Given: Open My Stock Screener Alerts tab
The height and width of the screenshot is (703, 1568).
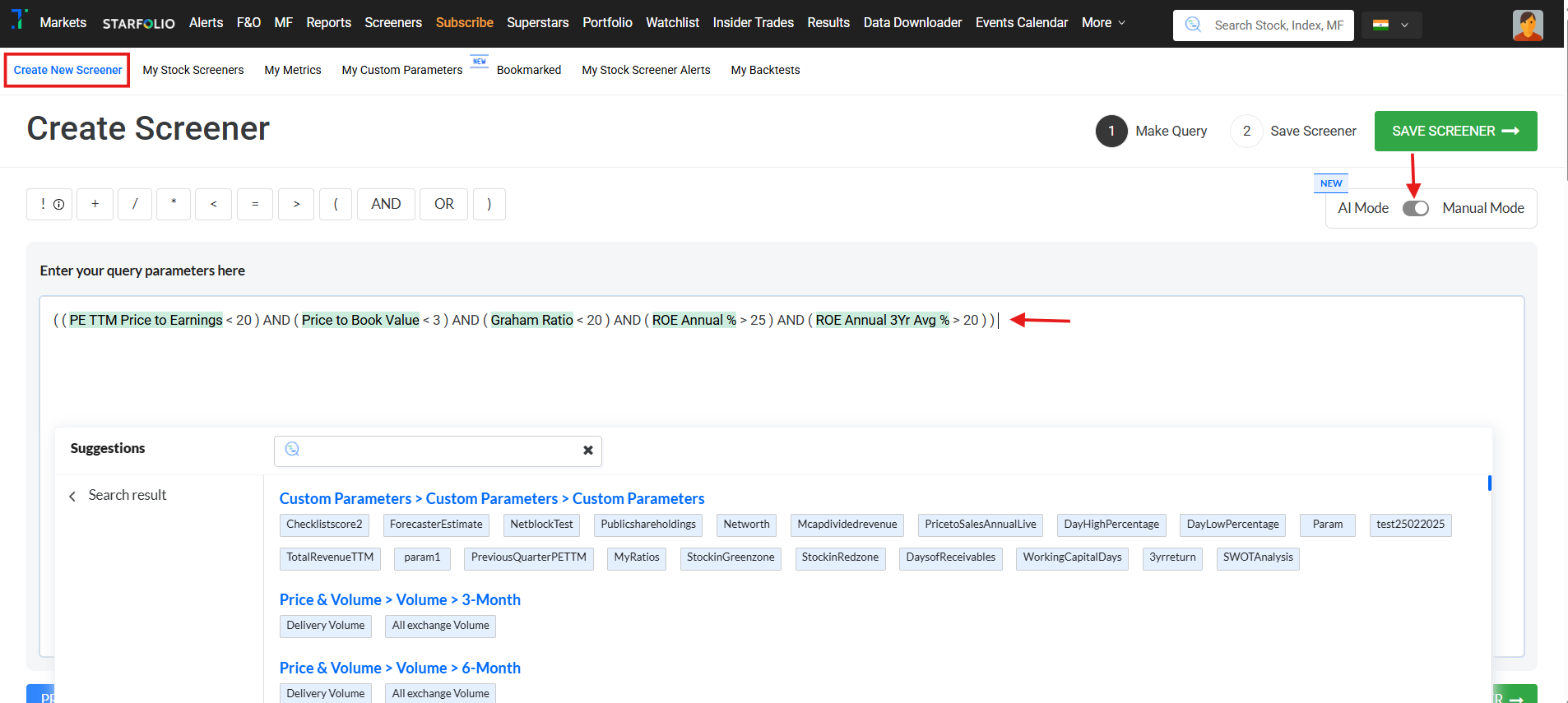Looking at the screenshot, I should click(x=646, y=70).
